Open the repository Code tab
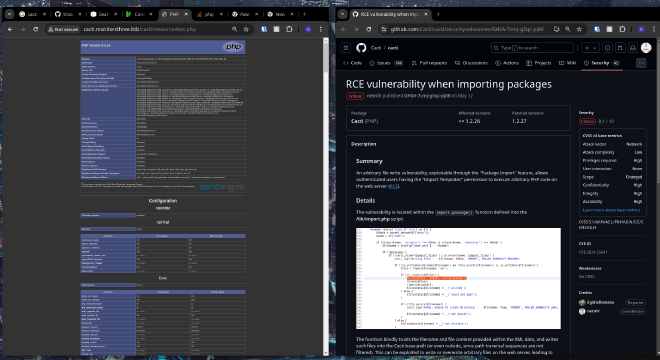This screenshot has width=660, height=360. [353, 63]
